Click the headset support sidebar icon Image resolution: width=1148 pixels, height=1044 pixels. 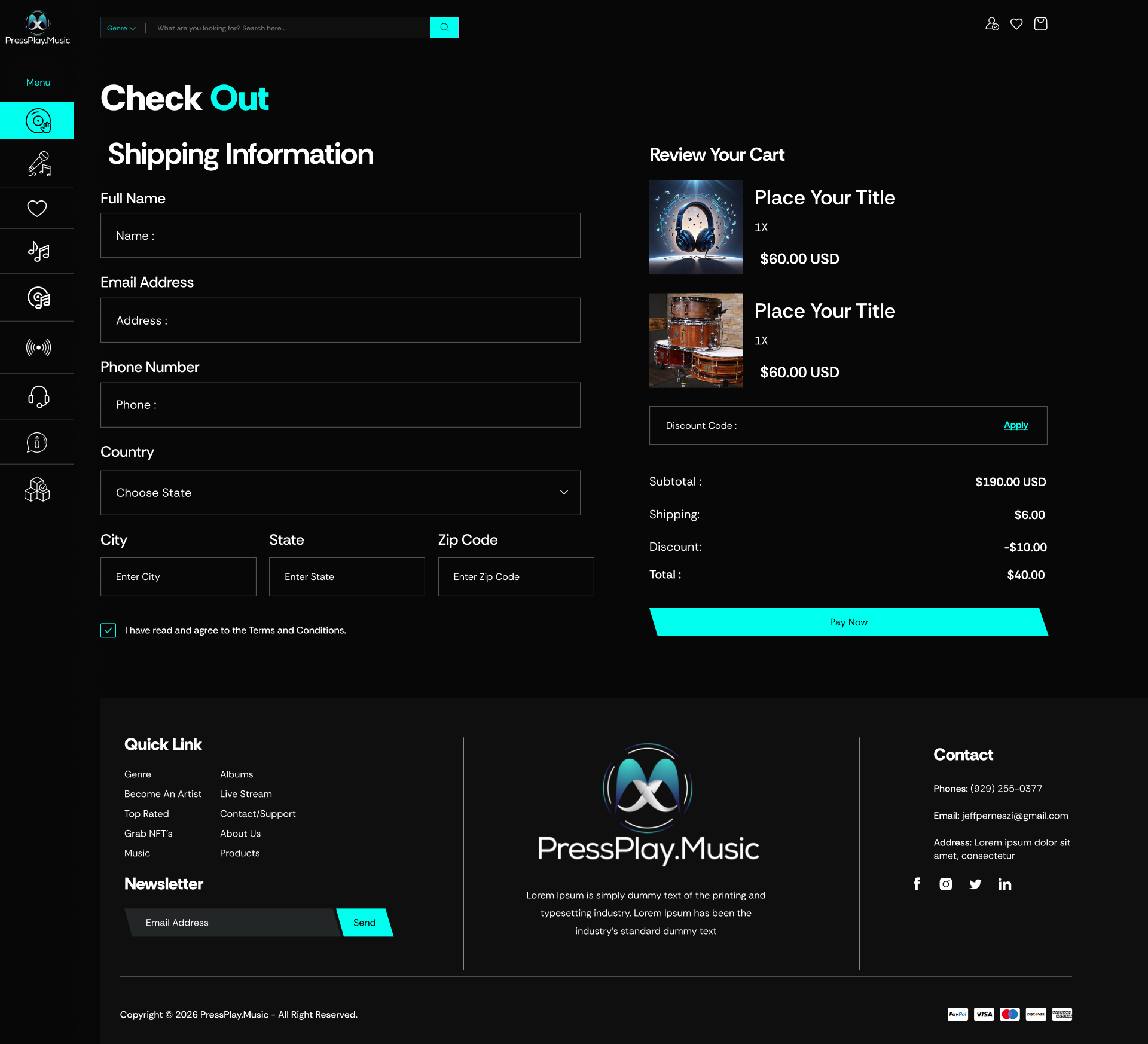38,396
